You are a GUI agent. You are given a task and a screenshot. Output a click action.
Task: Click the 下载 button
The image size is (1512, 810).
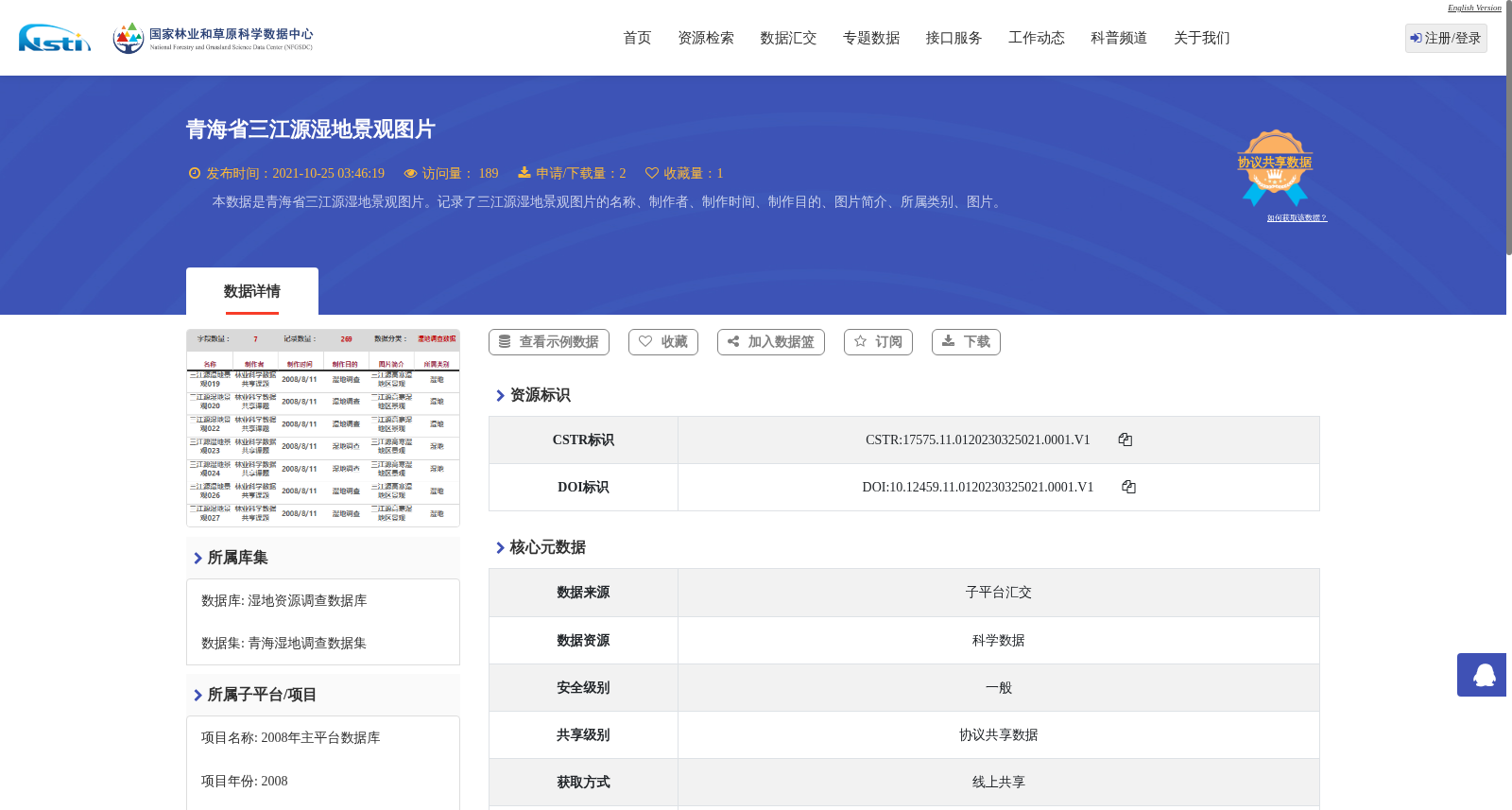point(966,342)
